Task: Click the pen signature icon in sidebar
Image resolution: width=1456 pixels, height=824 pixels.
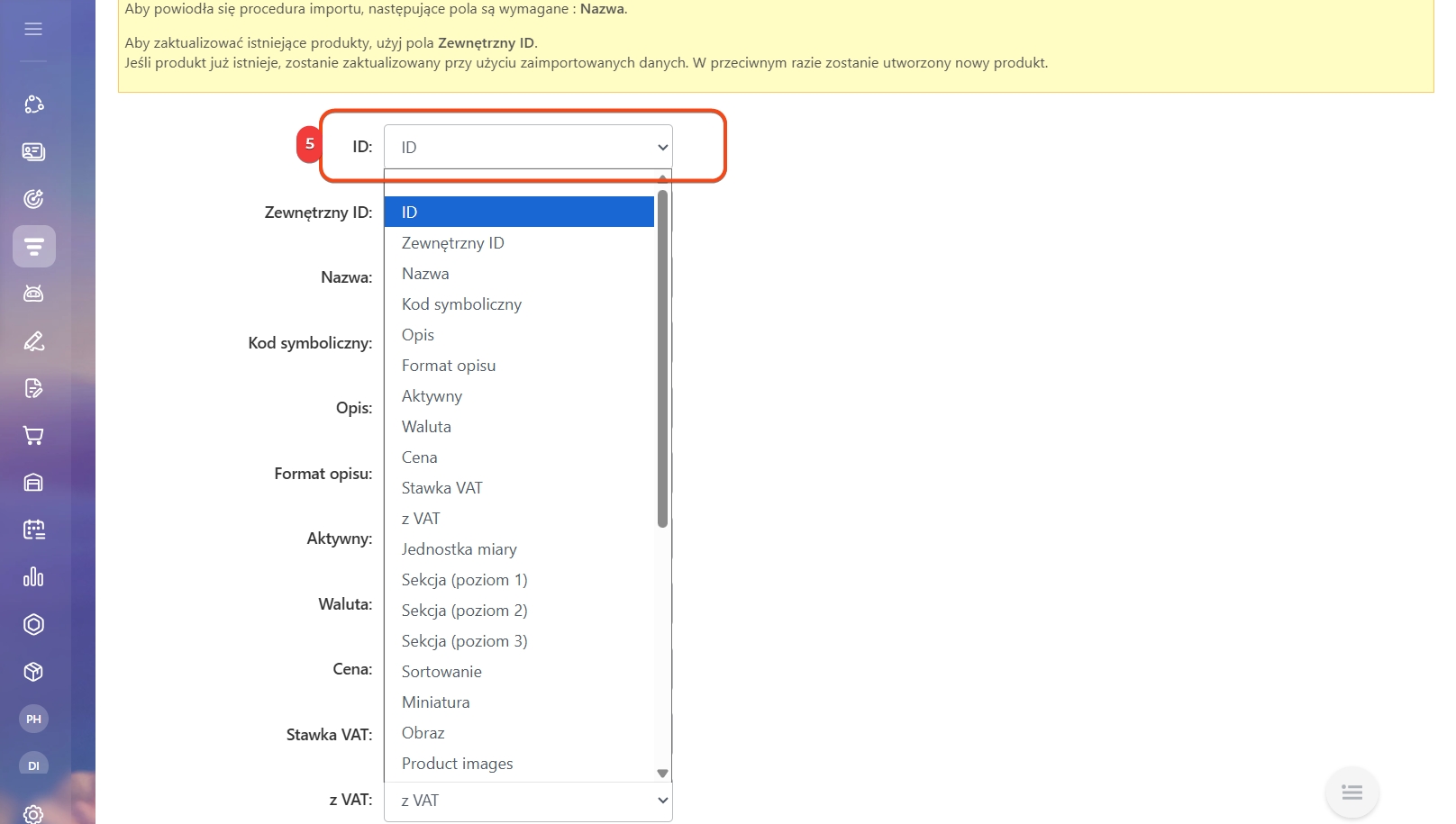Action: coord(33,341)
